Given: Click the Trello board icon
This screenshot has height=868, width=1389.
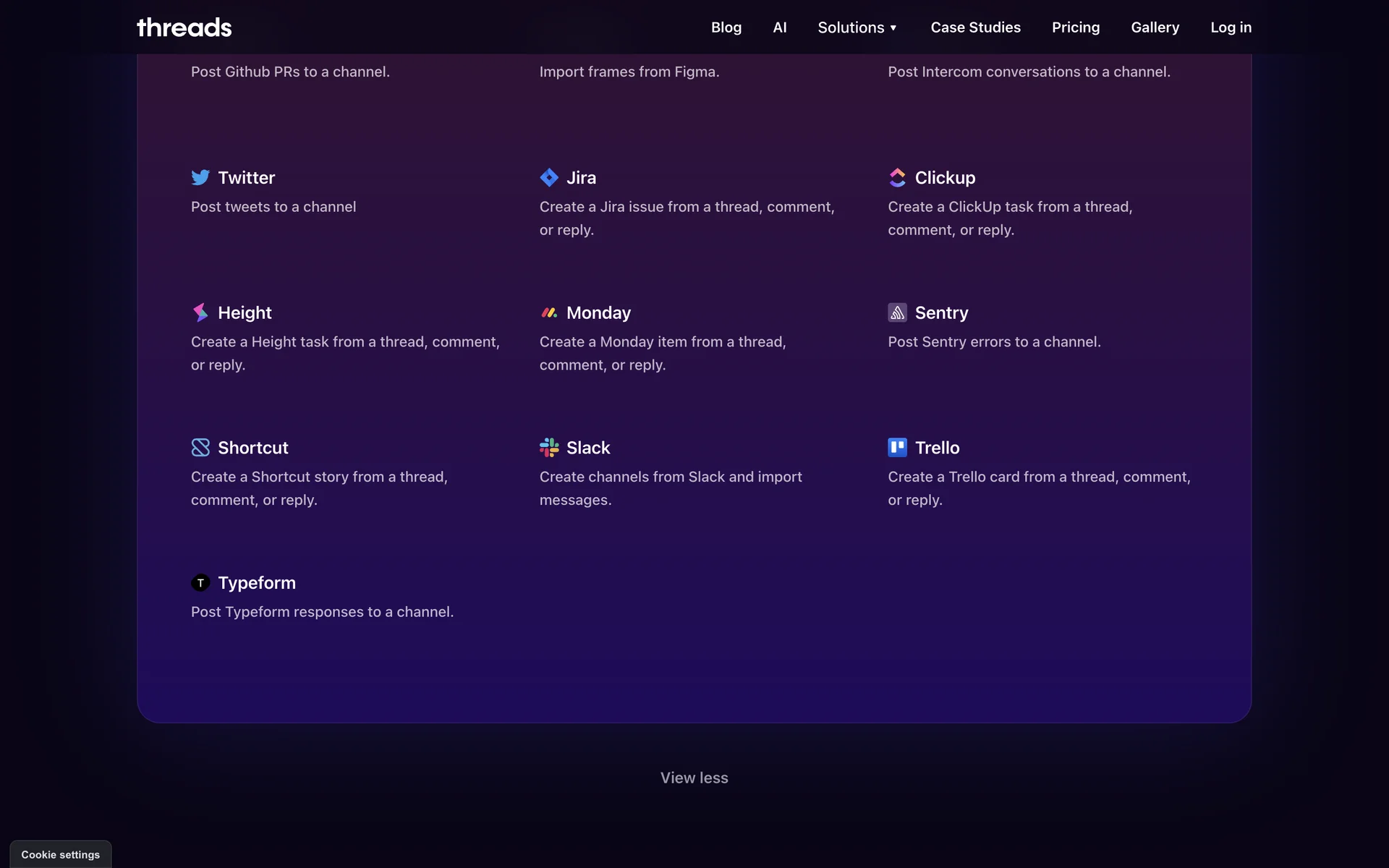Looking at the screenshot, I should click(897, 448).
